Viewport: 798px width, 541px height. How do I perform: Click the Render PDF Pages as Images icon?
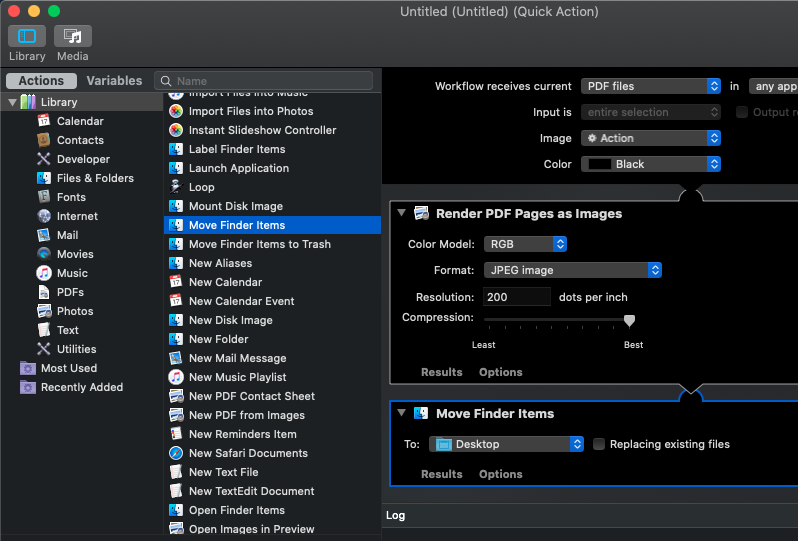421,213
